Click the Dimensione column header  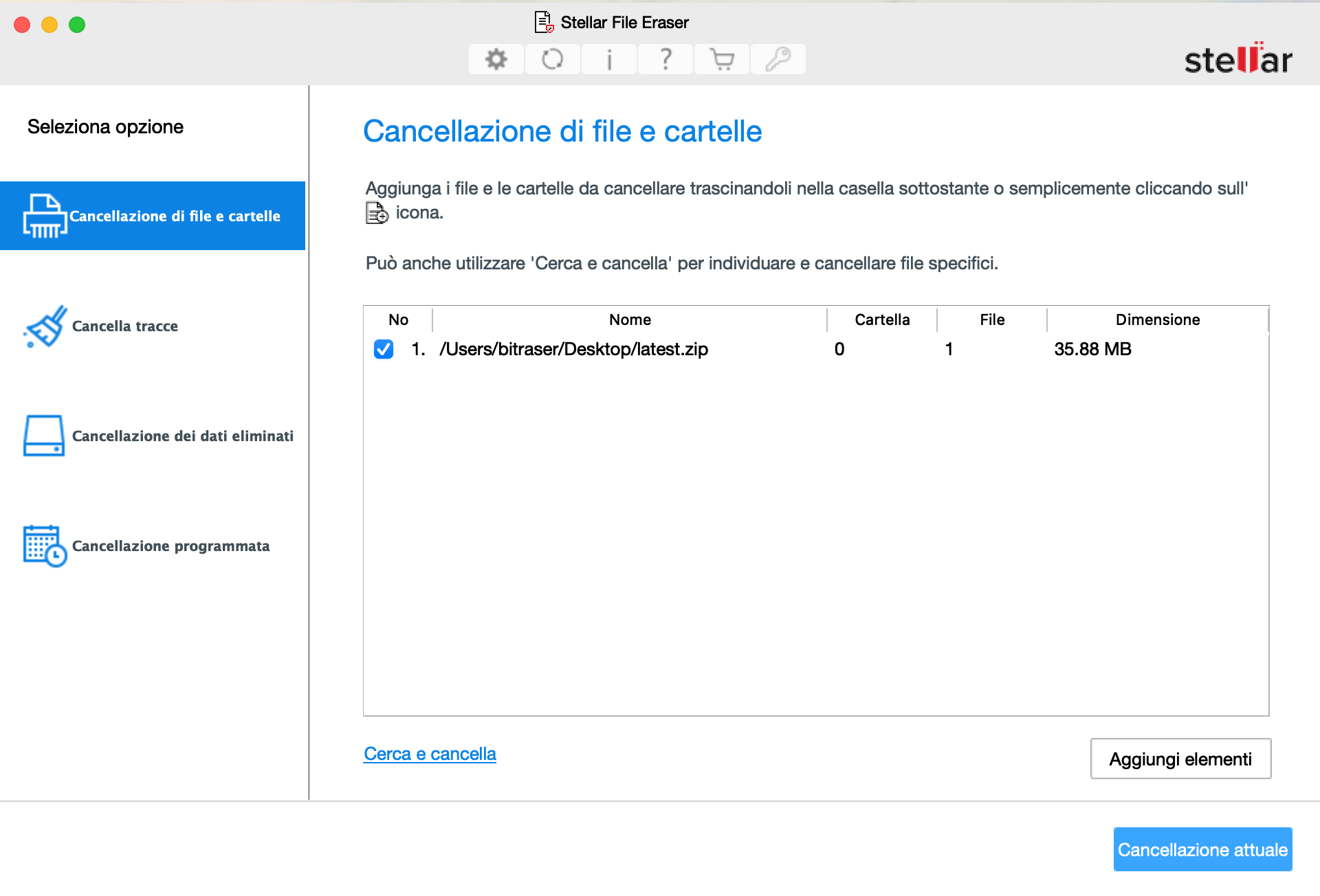coord(1158,320)
